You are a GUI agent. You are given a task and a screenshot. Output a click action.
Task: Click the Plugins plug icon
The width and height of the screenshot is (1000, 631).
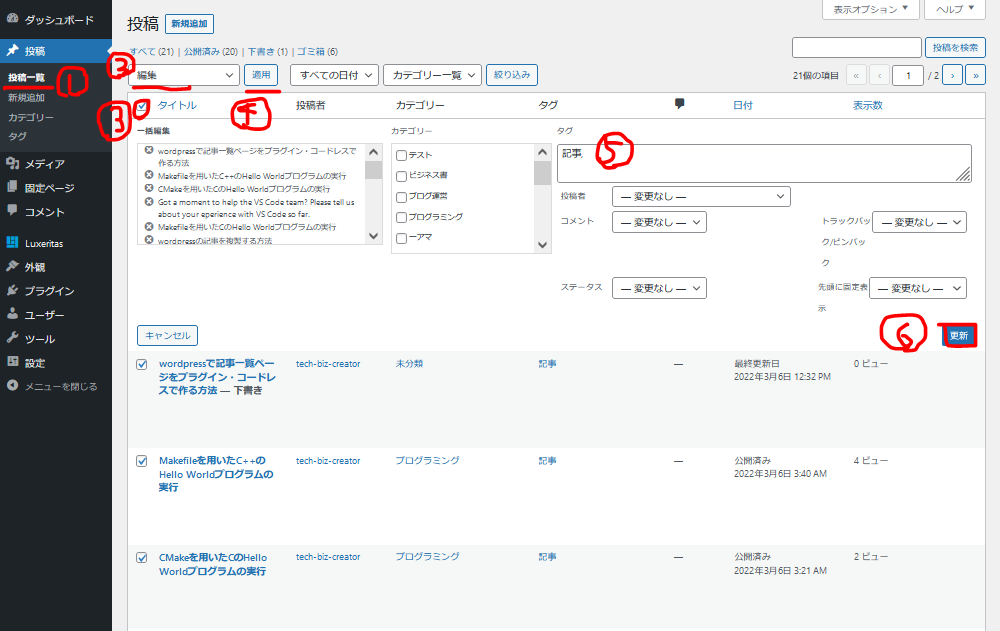coord(12,291)
